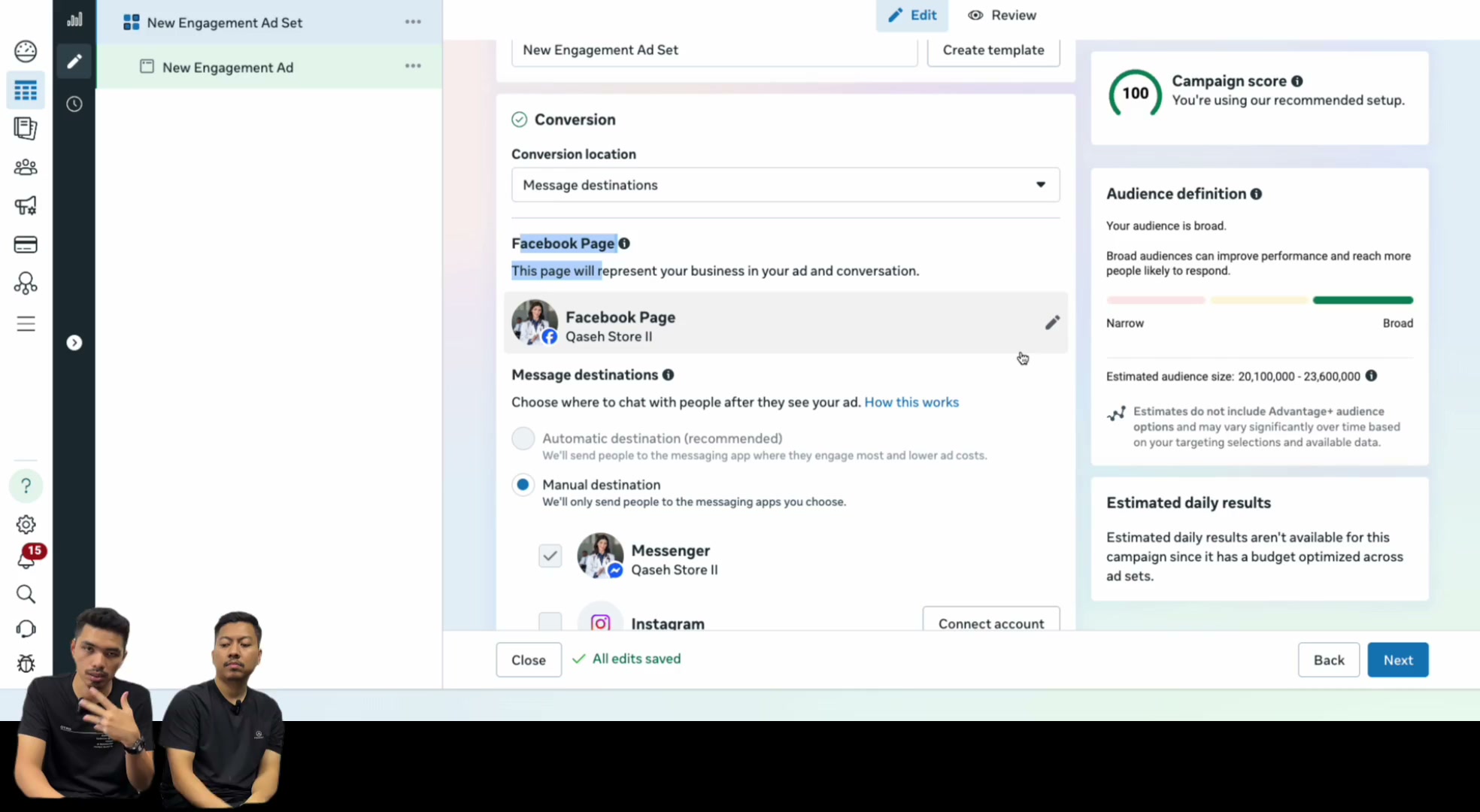Image resolution: width=1480 pixels, height=812 pixels.
Task: Click the Connect account button
Action: coord(990,621)
